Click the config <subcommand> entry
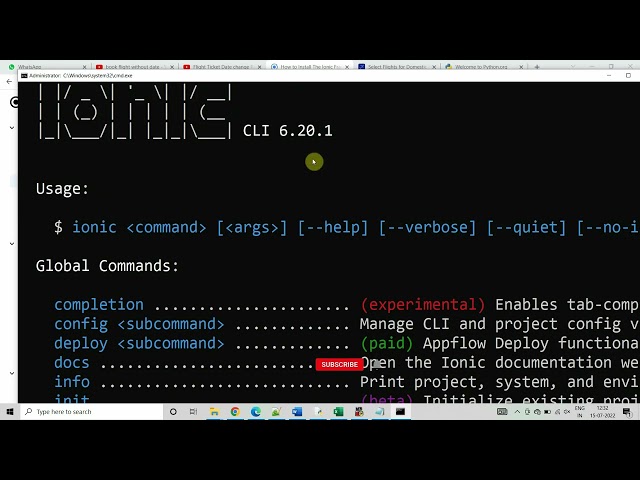 tap(139, 324)
